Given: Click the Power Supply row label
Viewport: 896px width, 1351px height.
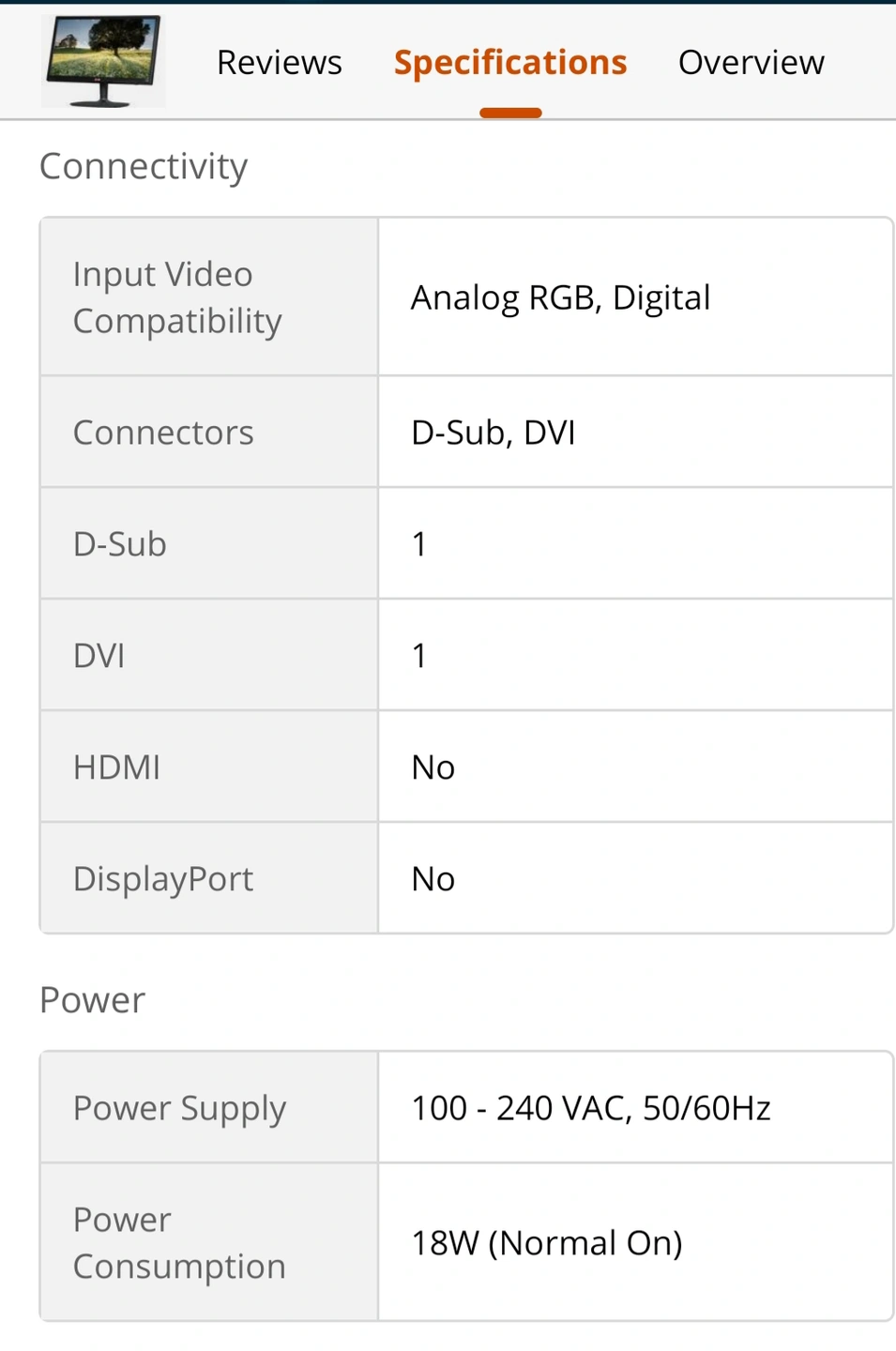Looking at the screenshot, I should coord(179,1109).
